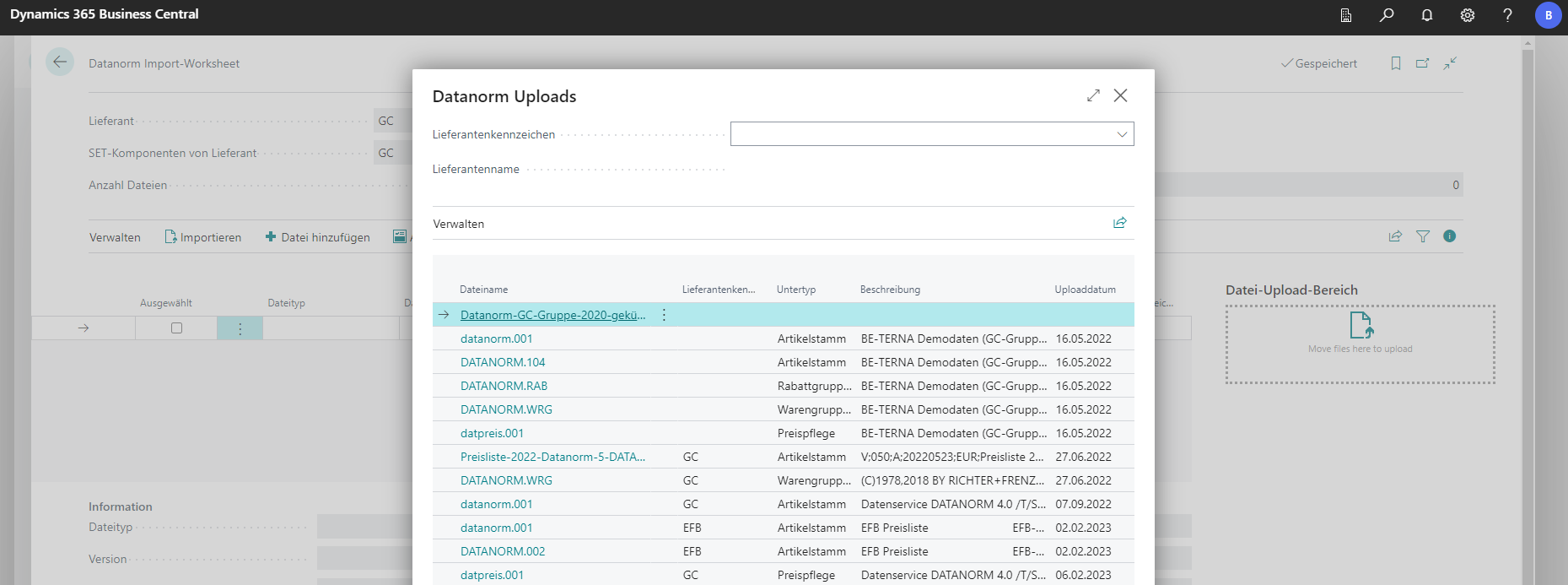Viewport: 1568px width, 585px height.
Task: Open the notifications bell
Action: (x=1427, y=15)
